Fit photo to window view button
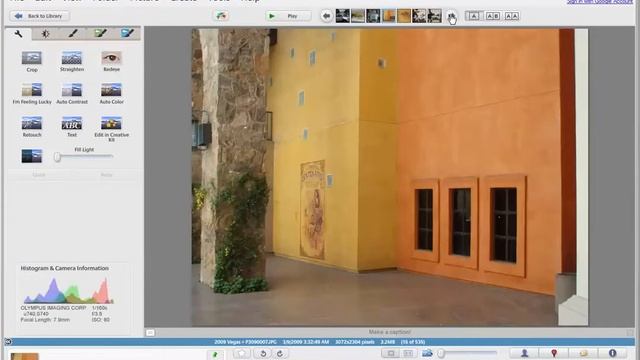 click(x=391, y=353)
